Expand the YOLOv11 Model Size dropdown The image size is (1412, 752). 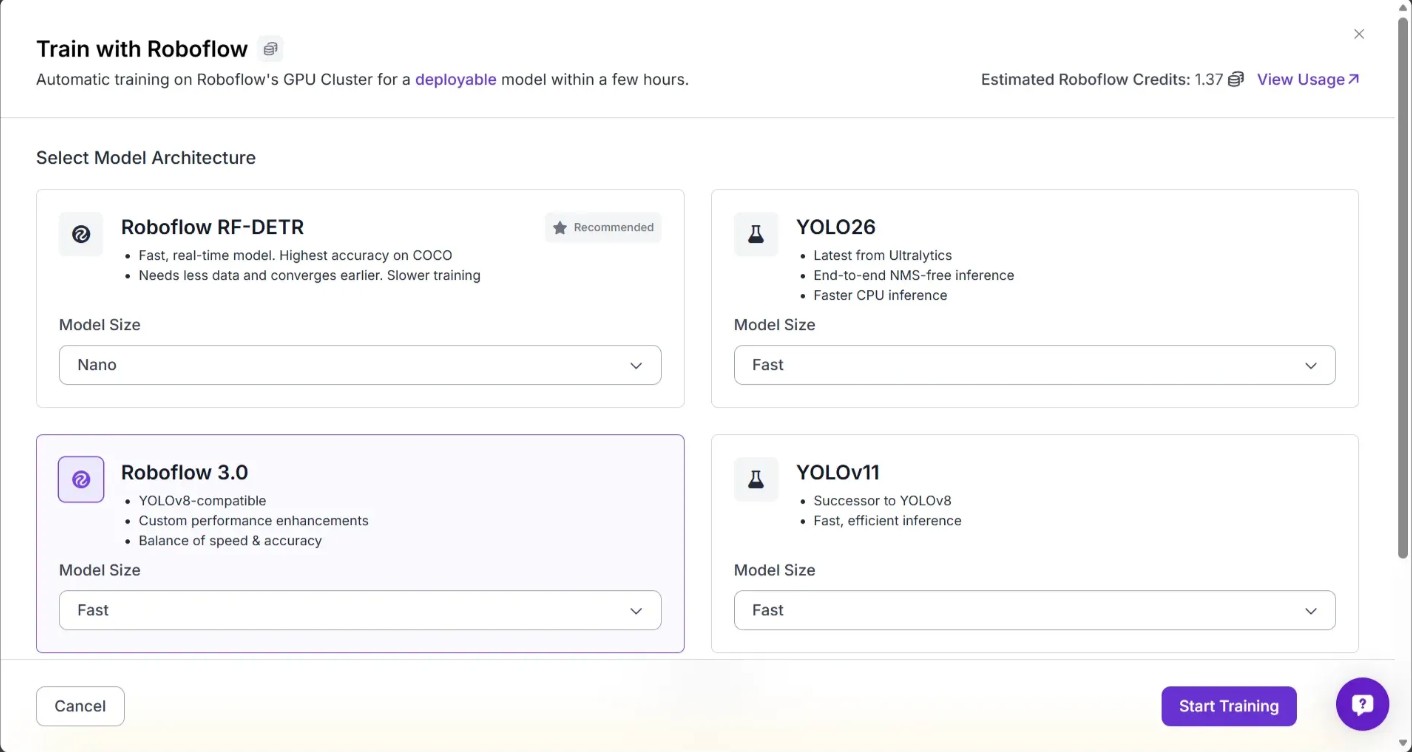(x=1034, y=610)
